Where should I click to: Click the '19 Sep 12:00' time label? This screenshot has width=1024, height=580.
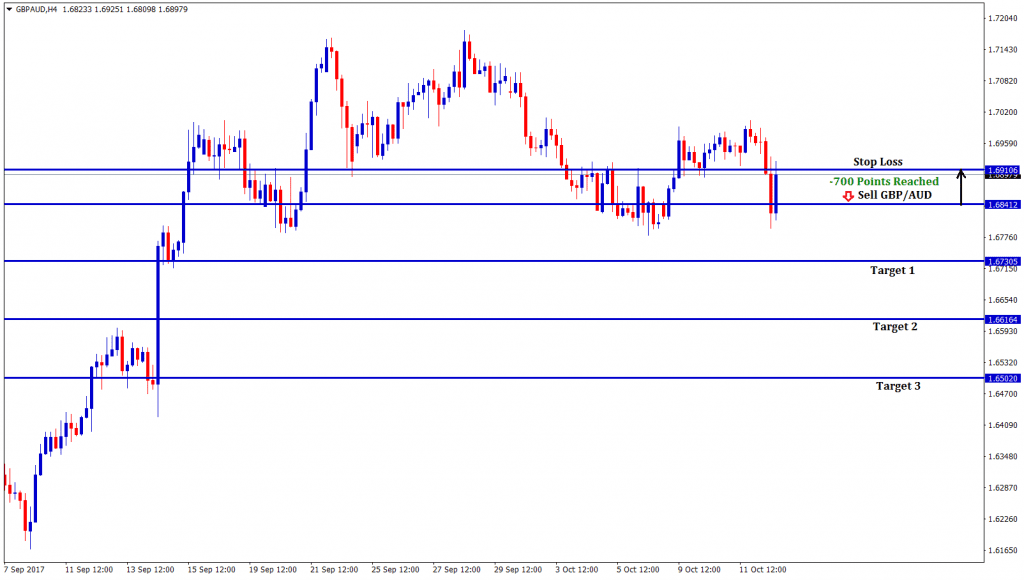[273, 570]
